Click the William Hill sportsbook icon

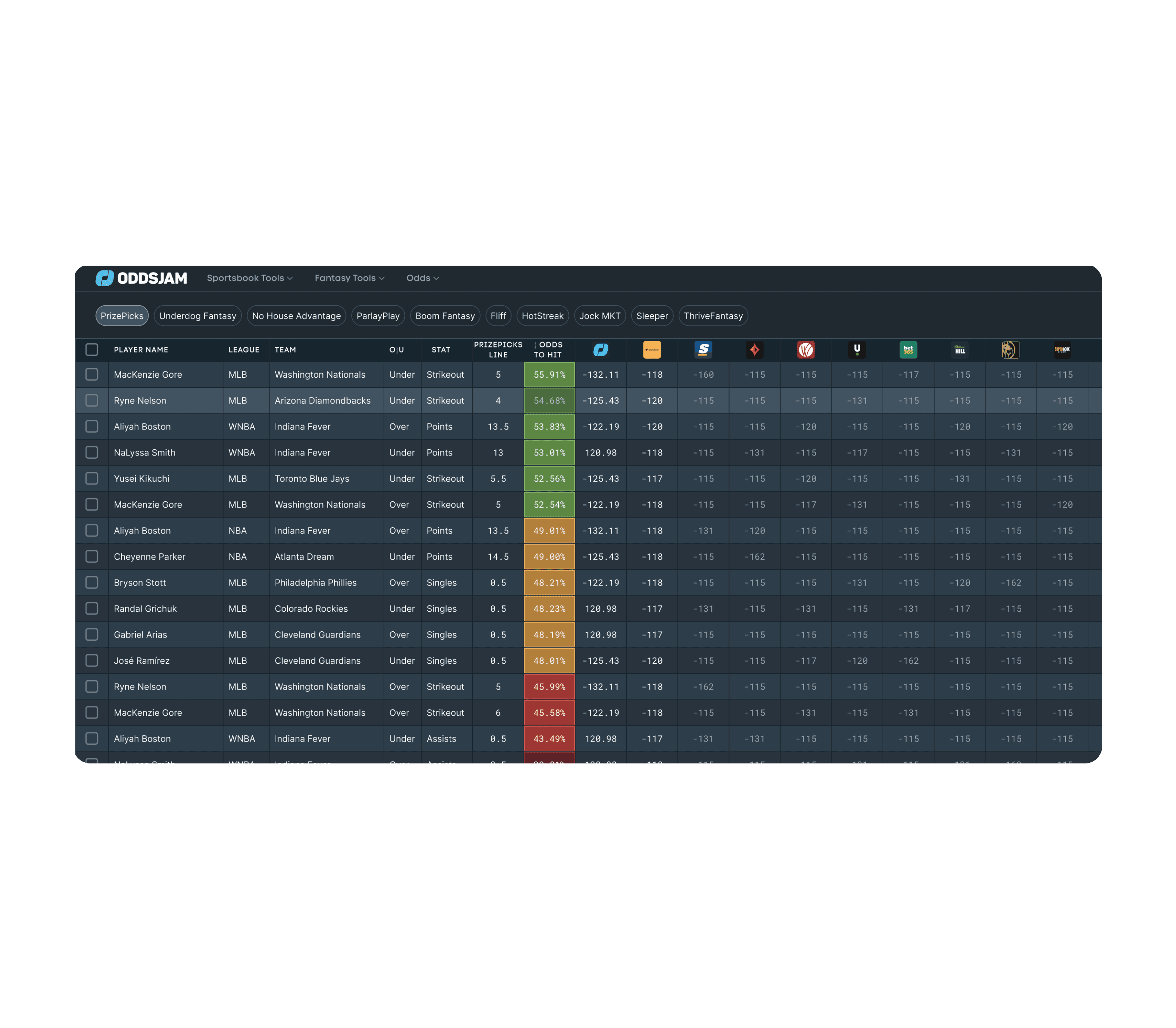coord(960,350)
